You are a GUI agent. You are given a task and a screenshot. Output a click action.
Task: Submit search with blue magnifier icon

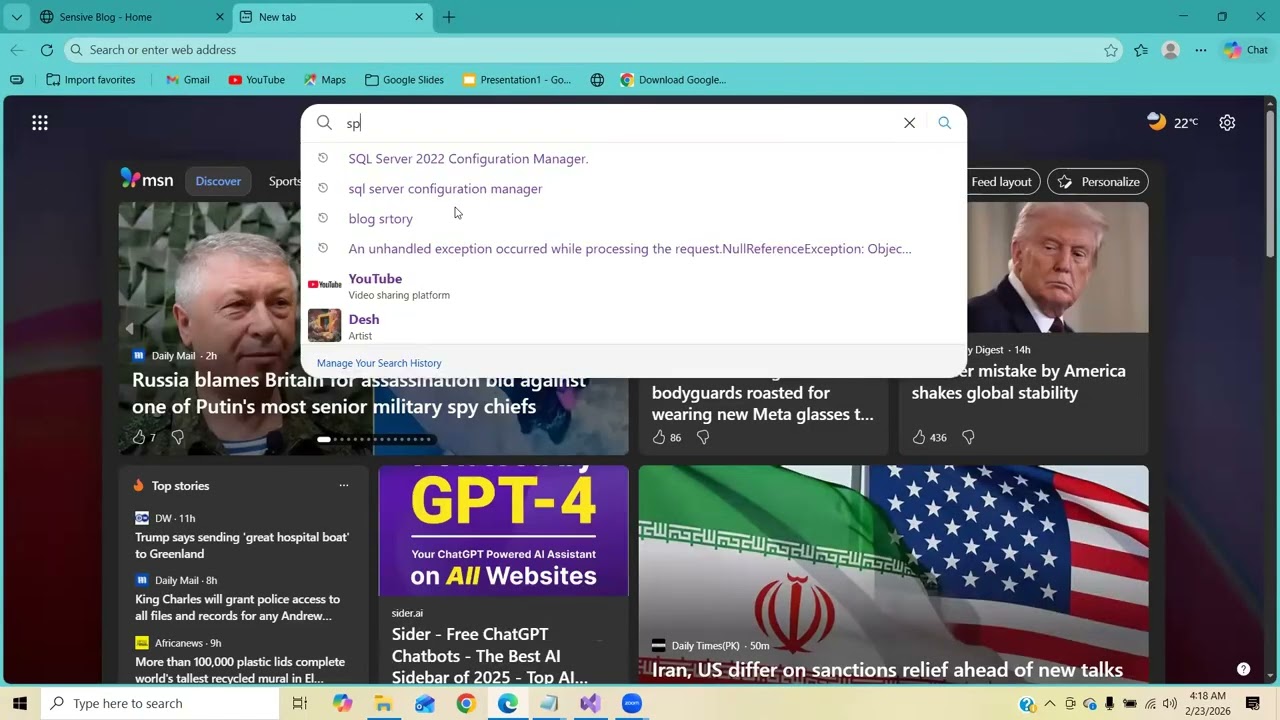pyautogui.click(x=944, y=123)
